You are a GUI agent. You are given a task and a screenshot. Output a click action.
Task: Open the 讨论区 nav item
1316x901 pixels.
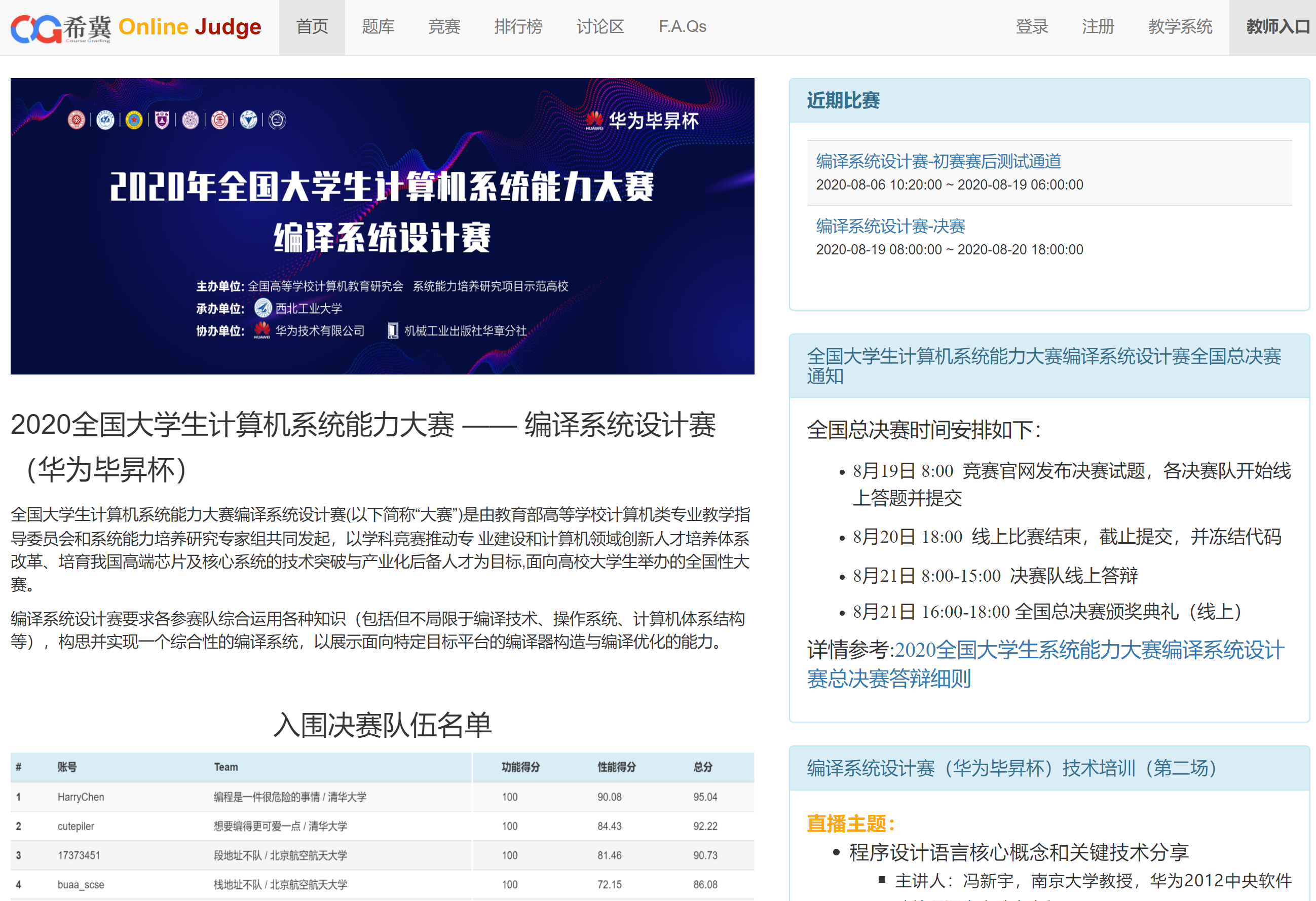pyautogui.click(x=600, y=27)
